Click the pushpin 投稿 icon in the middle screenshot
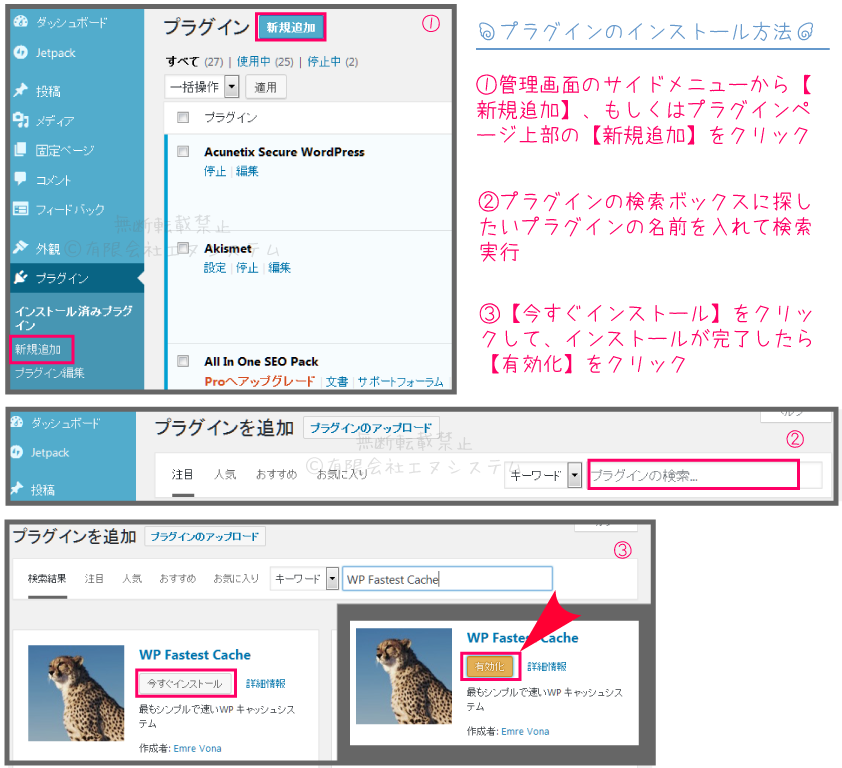The image size is (842, 768). click(x=17, y=488)
